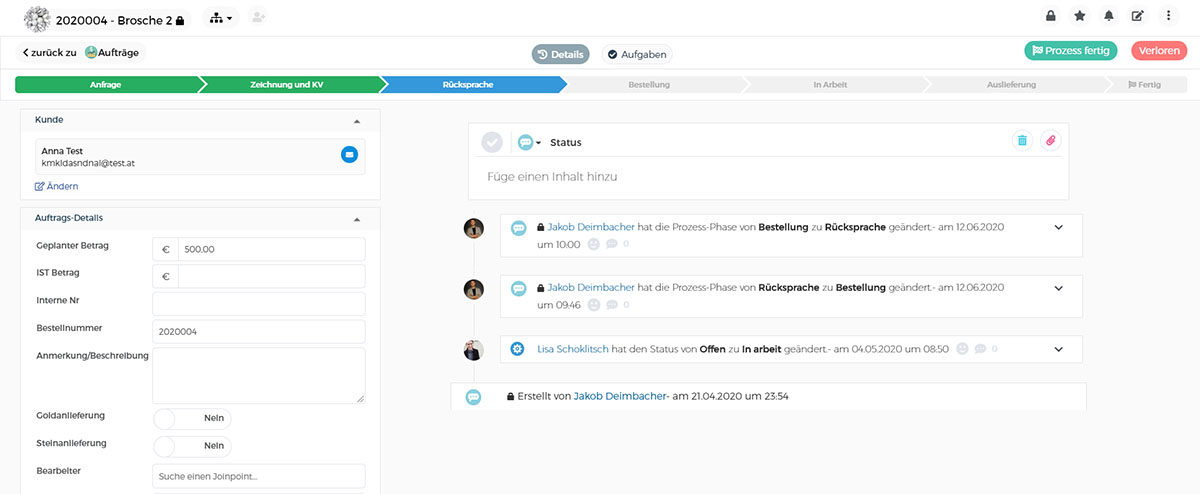The image size is (1200, 494).
Task: Click the Prozess fertig button
Action: point(1071,51)
